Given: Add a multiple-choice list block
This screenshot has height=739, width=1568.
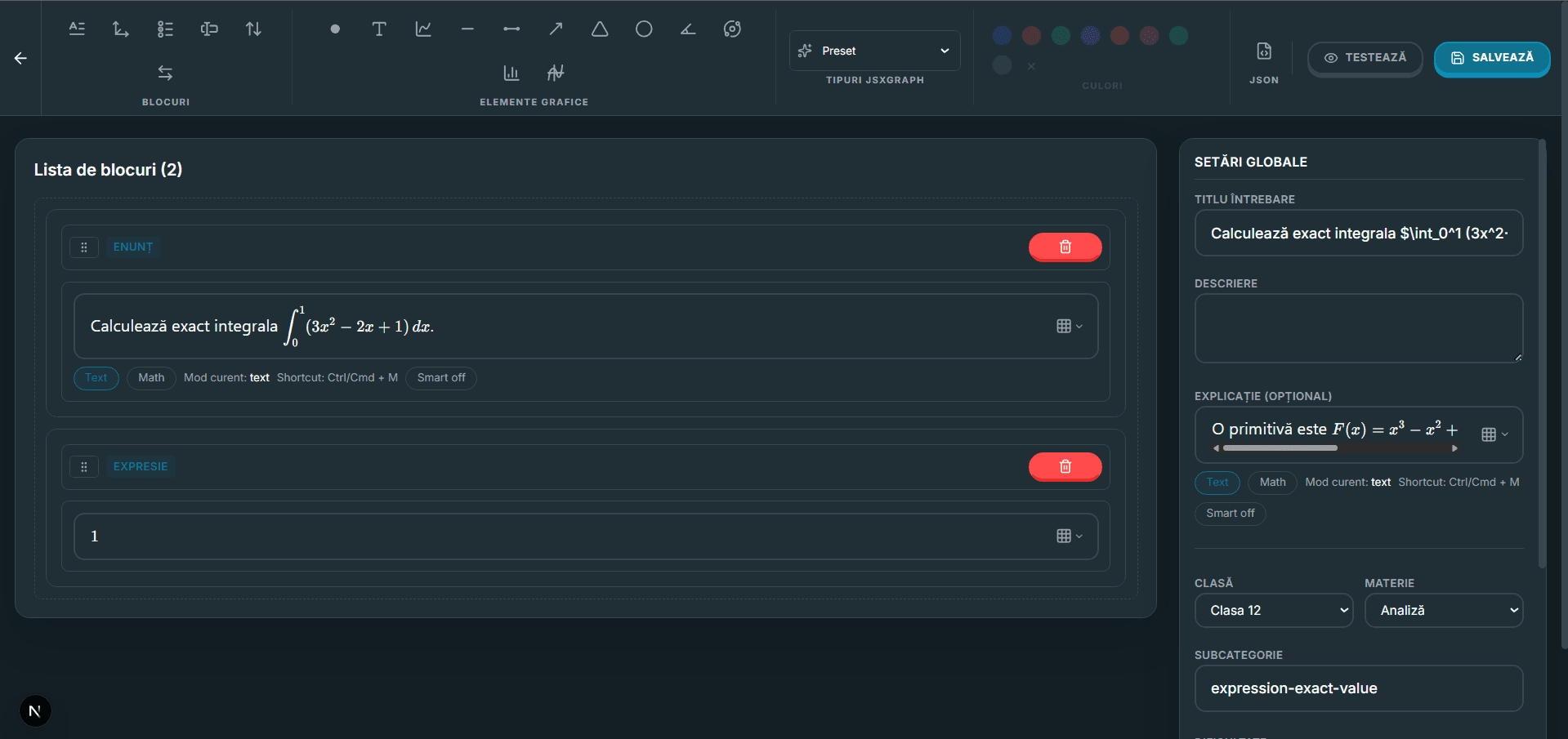Looking at the screenshot, I should [165, 29].
